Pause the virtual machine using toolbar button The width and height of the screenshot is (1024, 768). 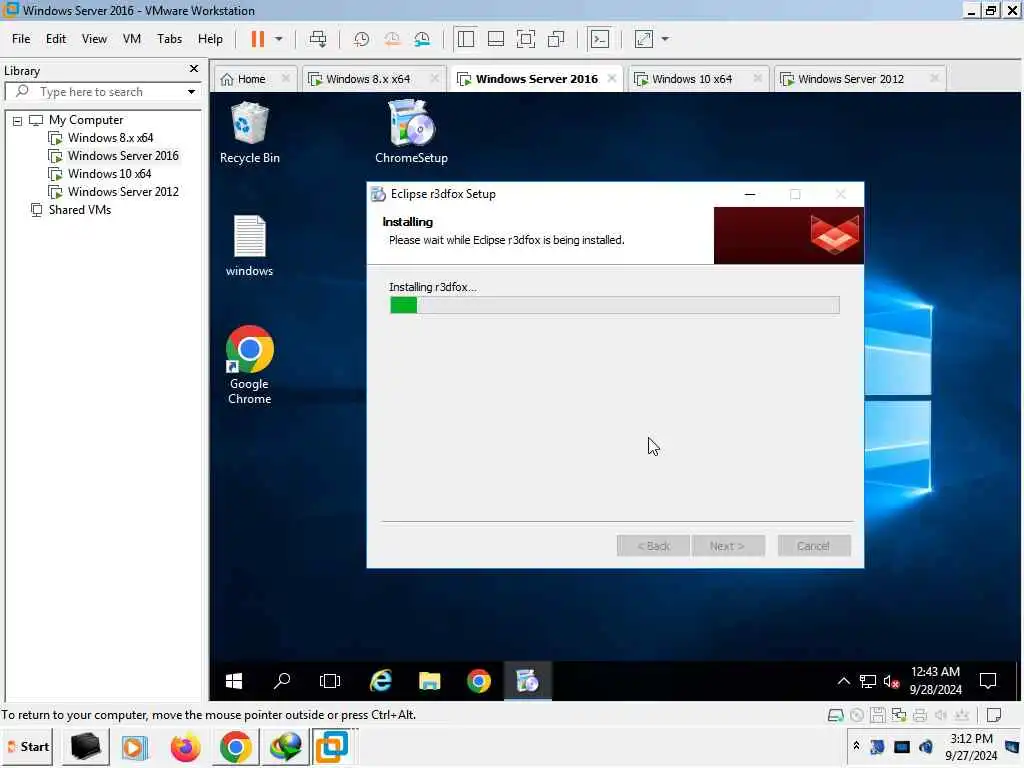(258, 39)
